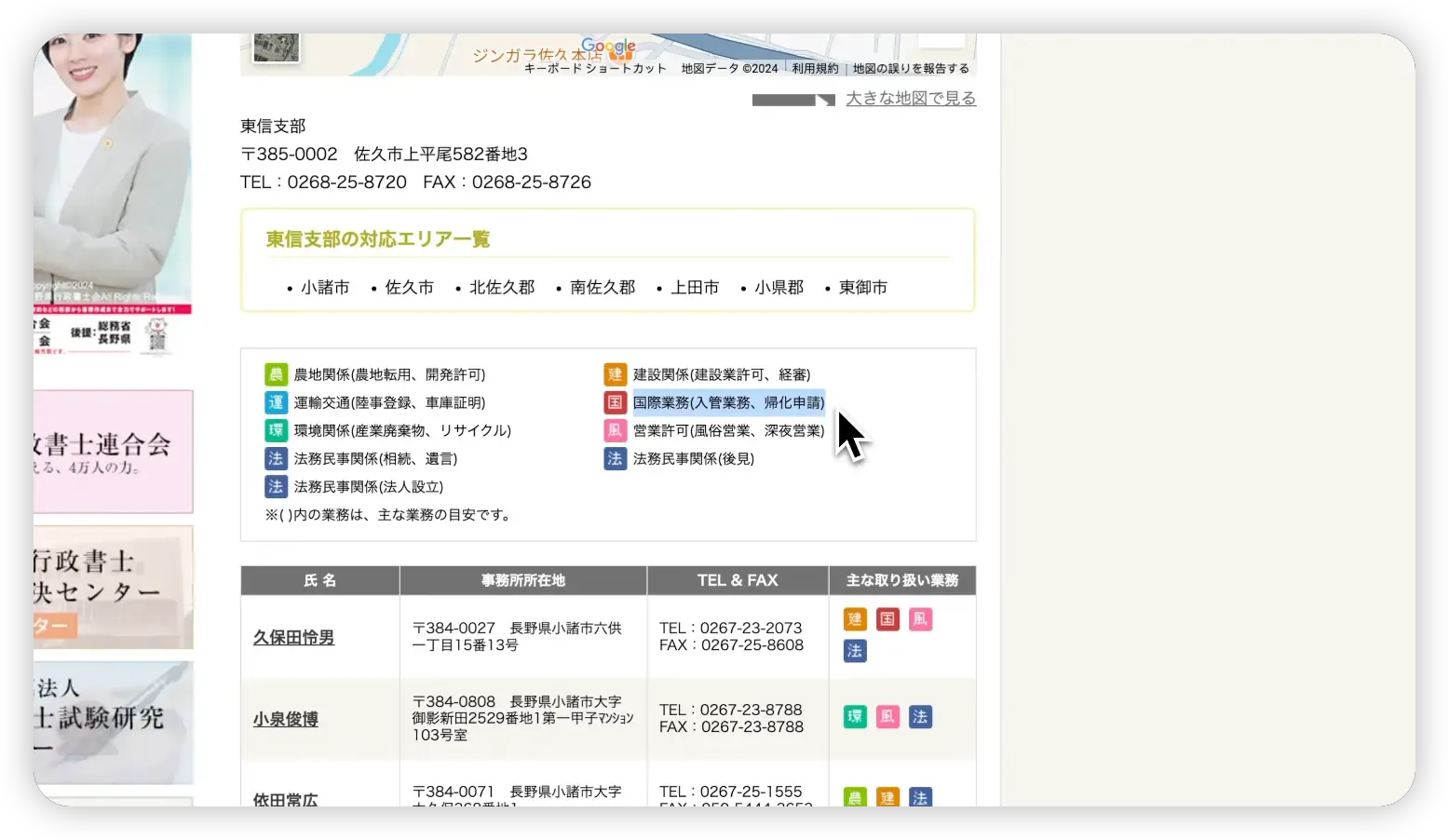Screen dimensions: 1449x840
Task: Click the blue 運 transport icon in legend
Action: (x=276, y=402)
